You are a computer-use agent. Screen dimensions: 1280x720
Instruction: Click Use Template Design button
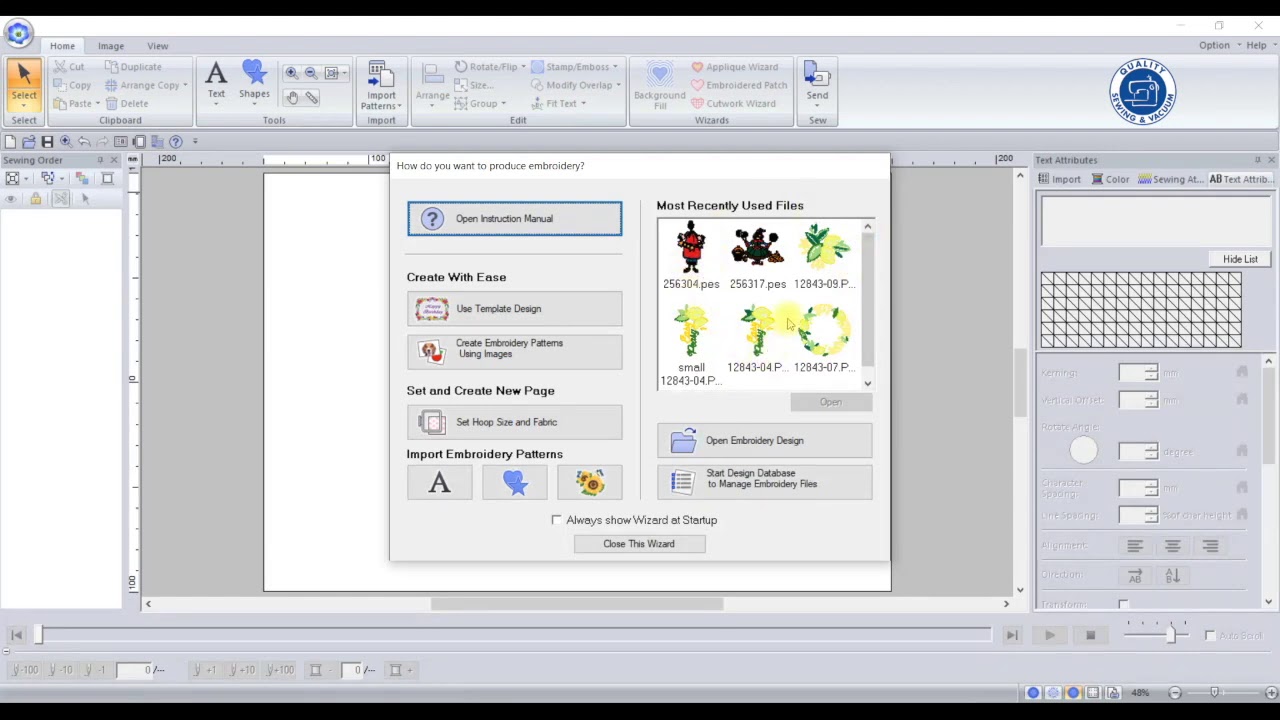[514, 309]
